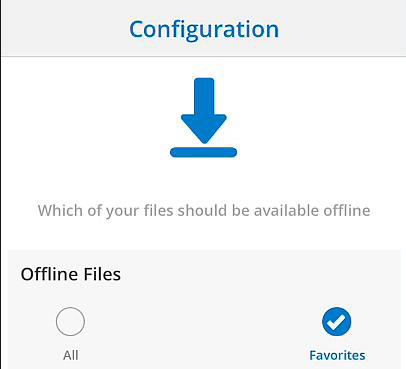Click the Offline Files heading
This screenshot has height=369, width=406.
click(71, 274)
